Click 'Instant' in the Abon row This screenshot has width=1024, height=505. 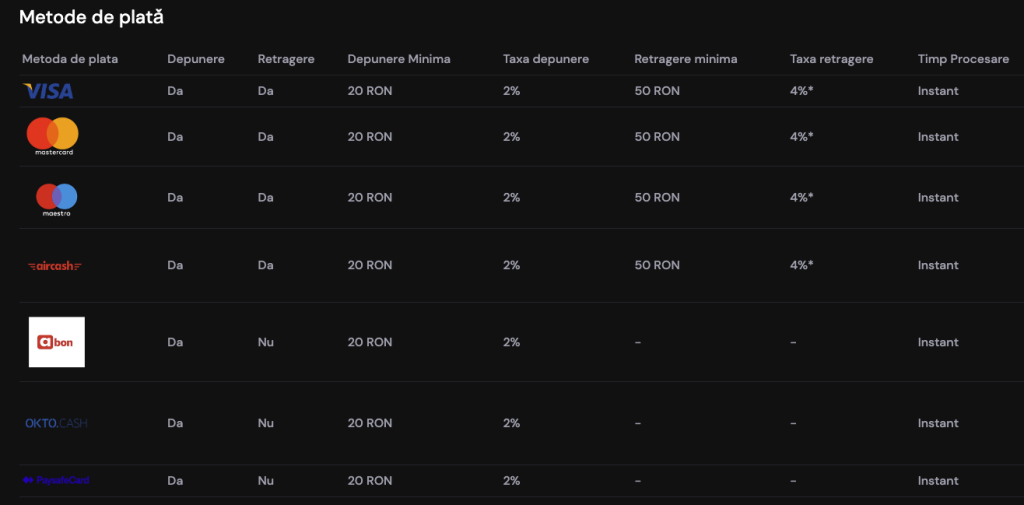(938, 342)
